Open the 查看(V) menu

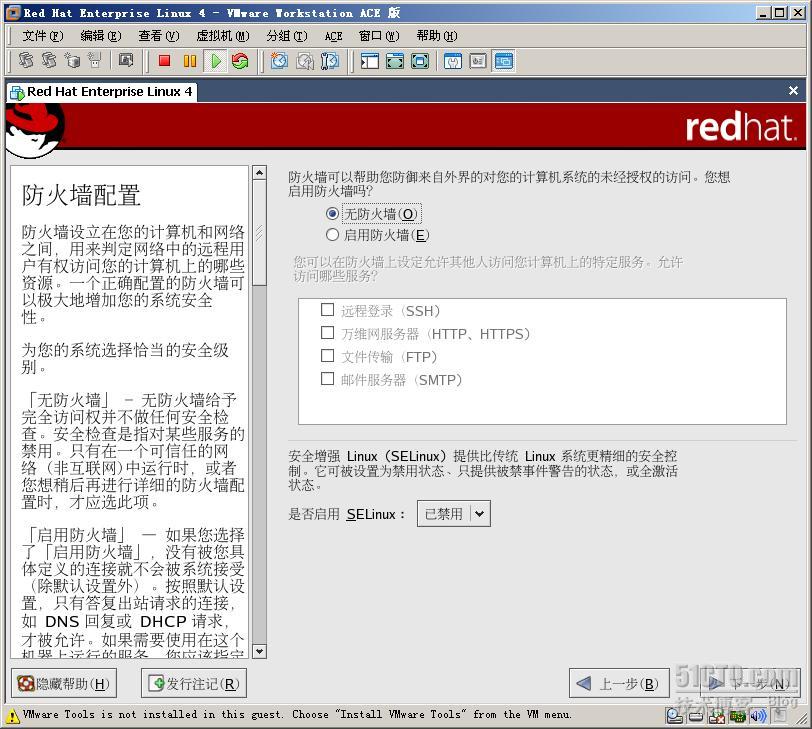coord(159,36)
